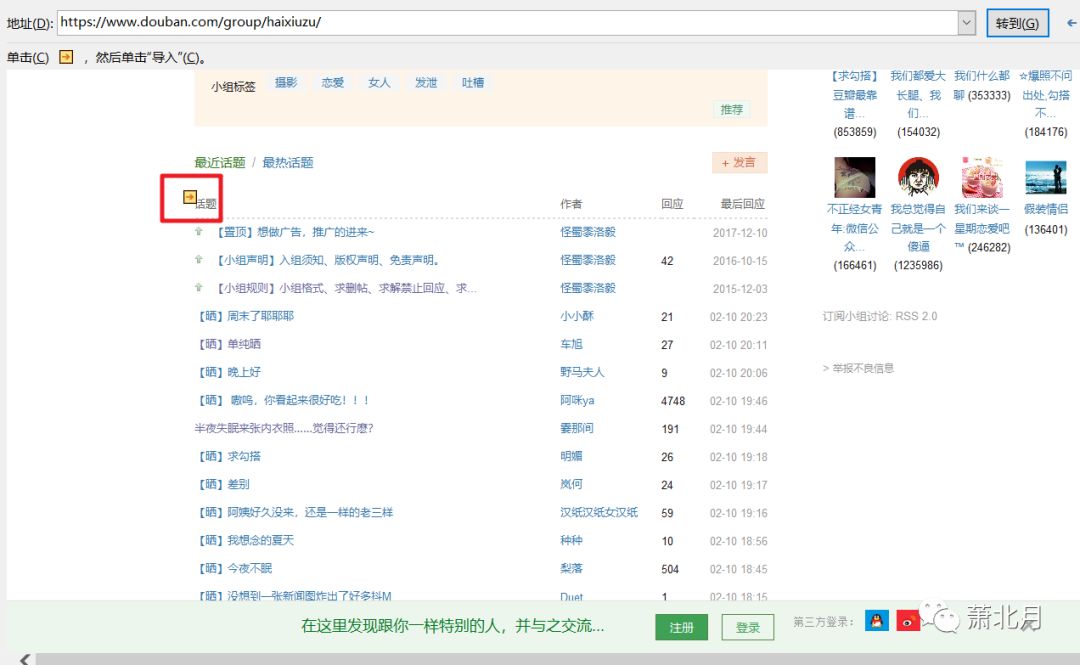
Task: Open the 【求勾搭】豆瓣最靠谱 group link
Action: [855, 94]
